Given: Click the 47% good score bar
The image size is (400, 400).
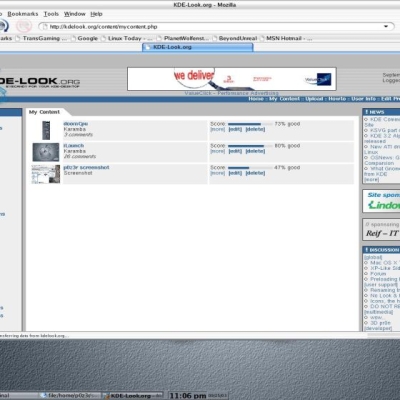Looking at the screenshot, I should pyautogui.click(x=250, y=168).
